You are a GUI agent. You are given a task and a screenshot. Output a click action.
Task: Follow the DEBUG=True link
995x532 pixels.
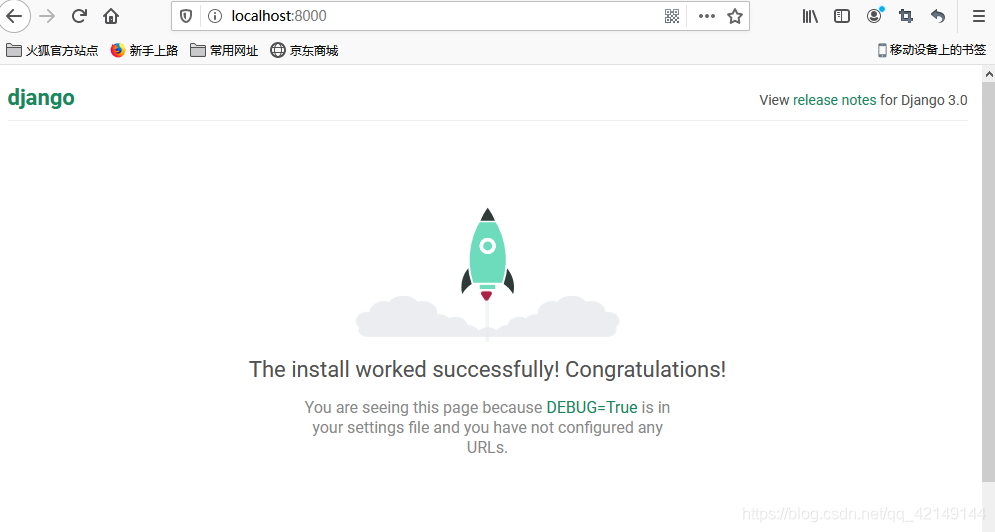pyautogui.click(x=591, y=407)
